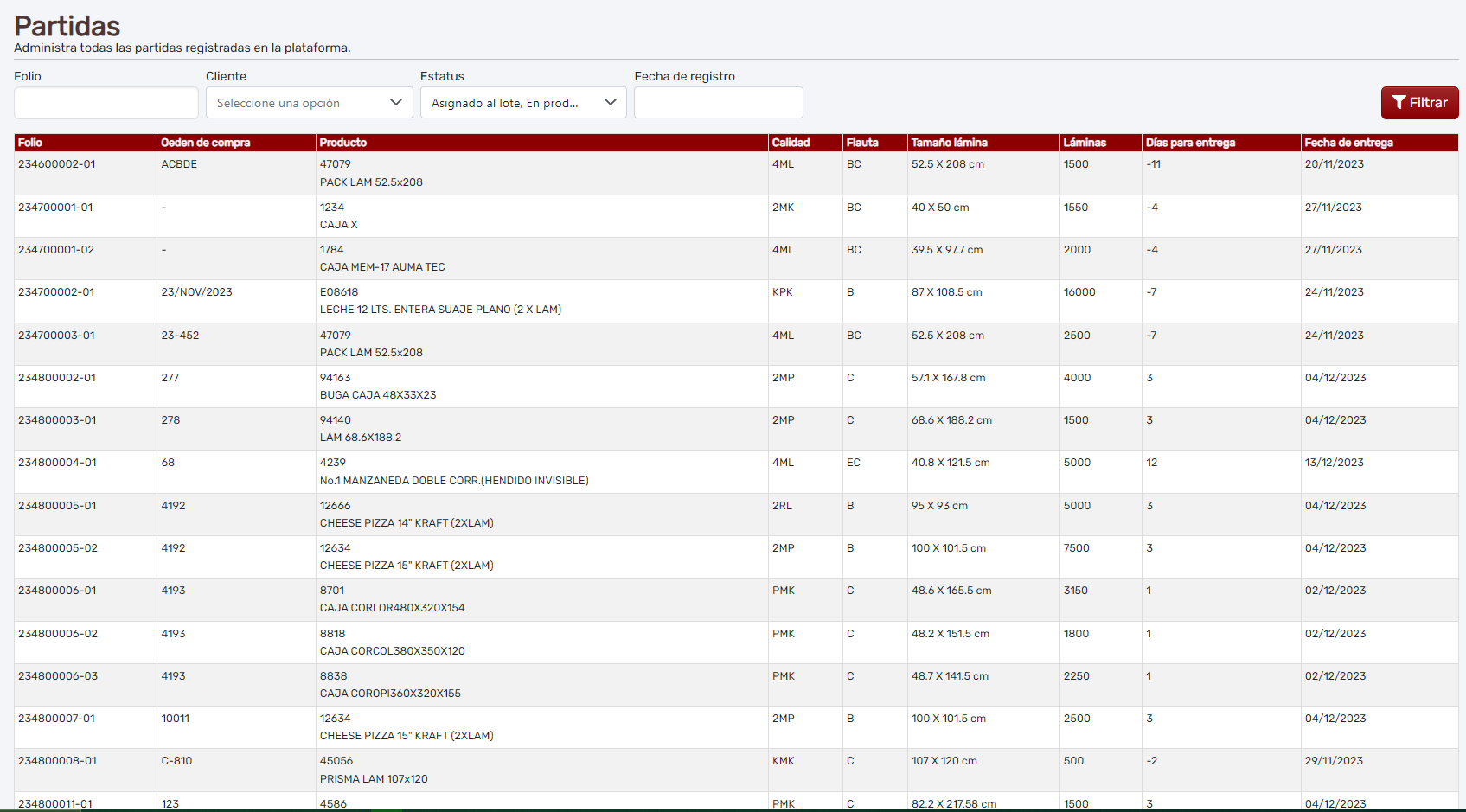The height and width of the screenshot is (812, 1466).
Task: Click the Producto column header
Action: (x=343, y=143)
